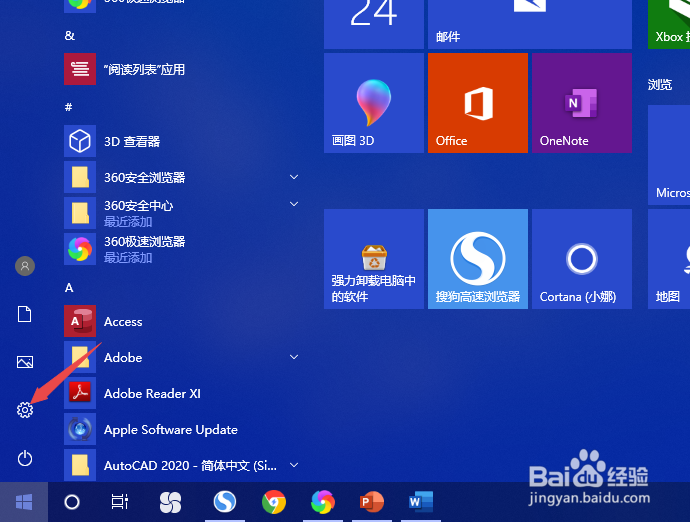Image resolution: width=690 pixels, height=522 pixels.
Task: Open the 360安全浏览器 folder entry
Action: [x=183, y=177]
